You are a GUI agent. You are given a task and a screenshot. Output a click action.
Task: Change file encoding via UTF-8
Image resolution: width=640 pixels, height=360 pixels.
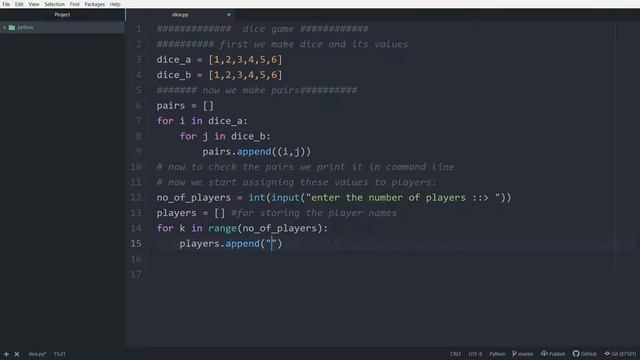[x=475, y=354]
